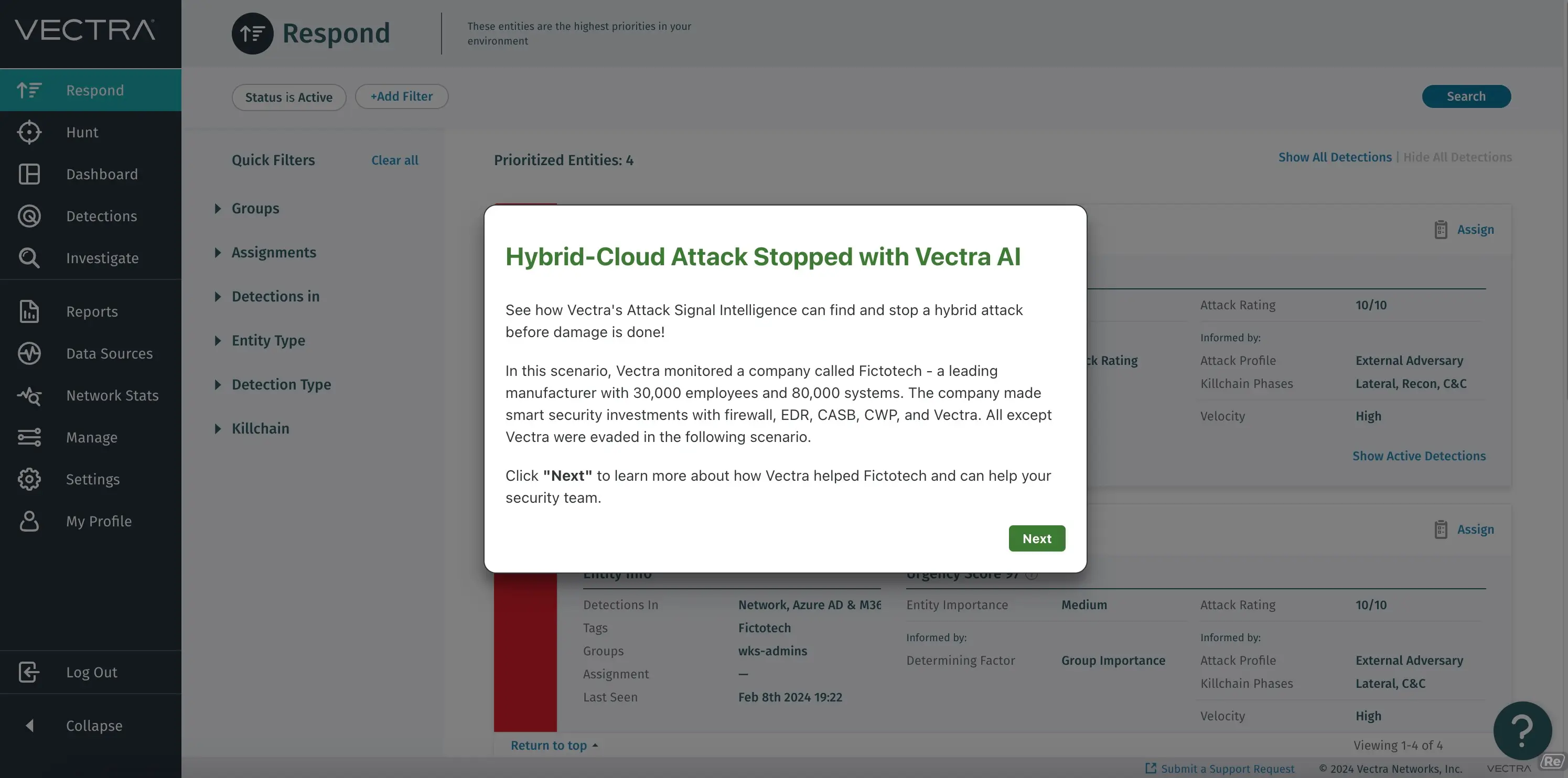The width and height of the screenshot is (1568, 778).
Task: Select the Network Stats icon
Action: point(29,395)
